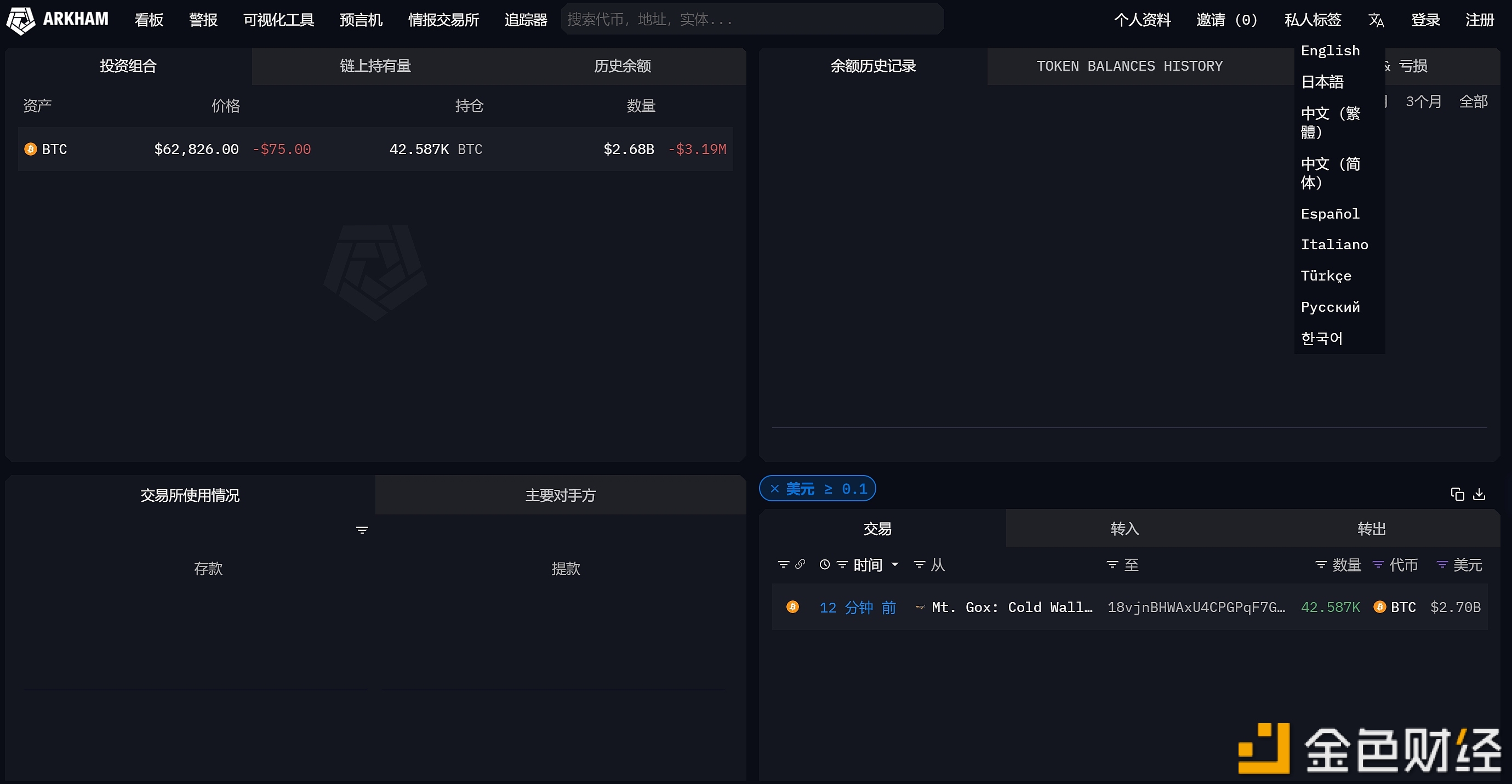Switch to 历史余额 tab
1512x784 pixels.
click(x=623, y=66)
